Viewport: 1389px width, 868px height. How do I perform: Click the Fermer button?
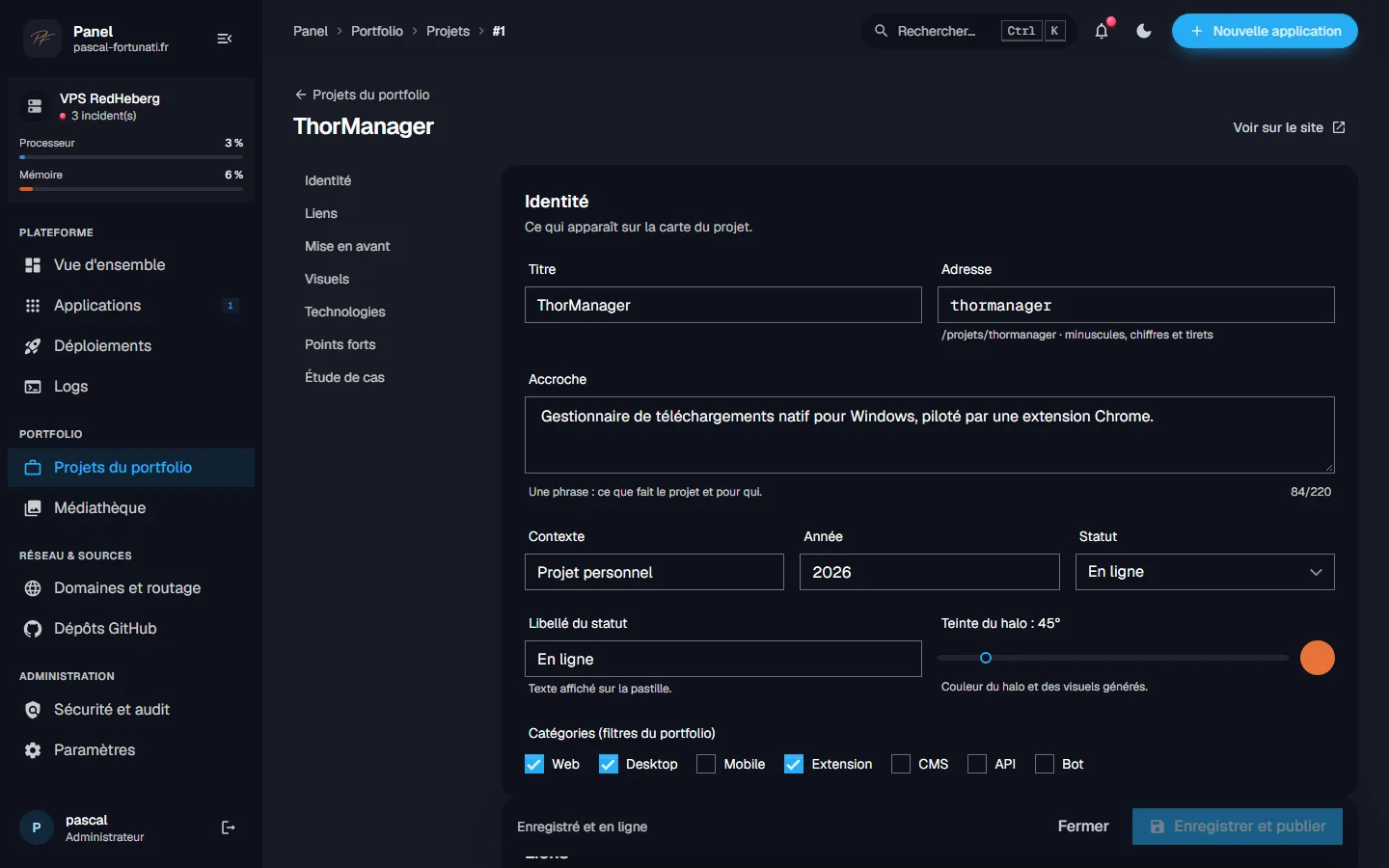click(x=1083, y=827)
